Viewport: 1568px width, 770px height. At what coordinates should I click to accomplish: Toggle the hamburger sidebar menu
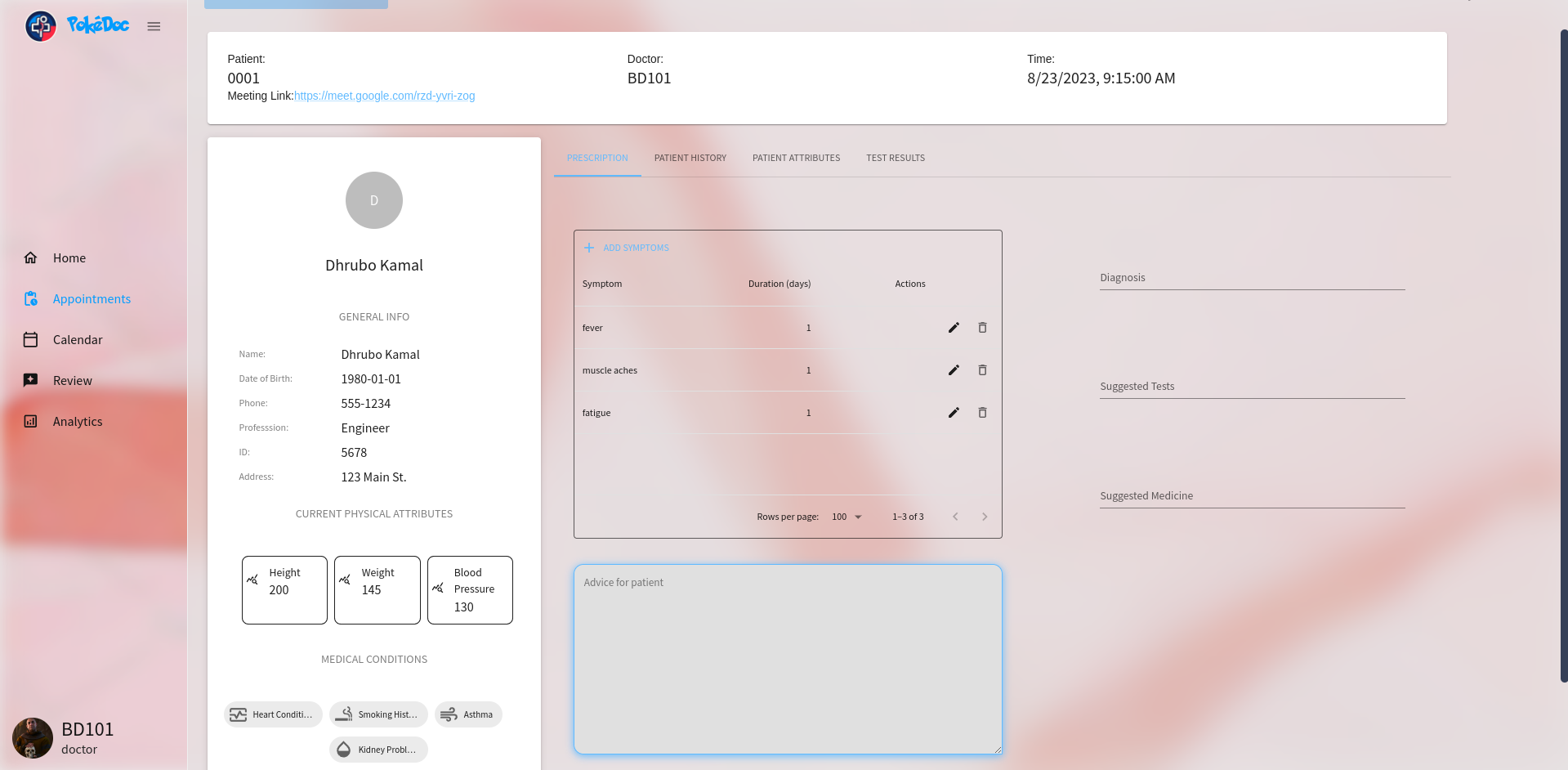coord(154,26)
